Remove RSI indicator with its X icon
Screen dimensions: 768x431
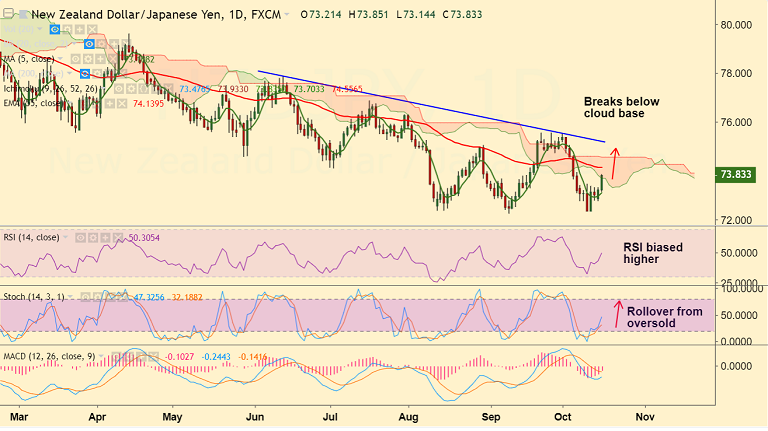click(118, 238)
